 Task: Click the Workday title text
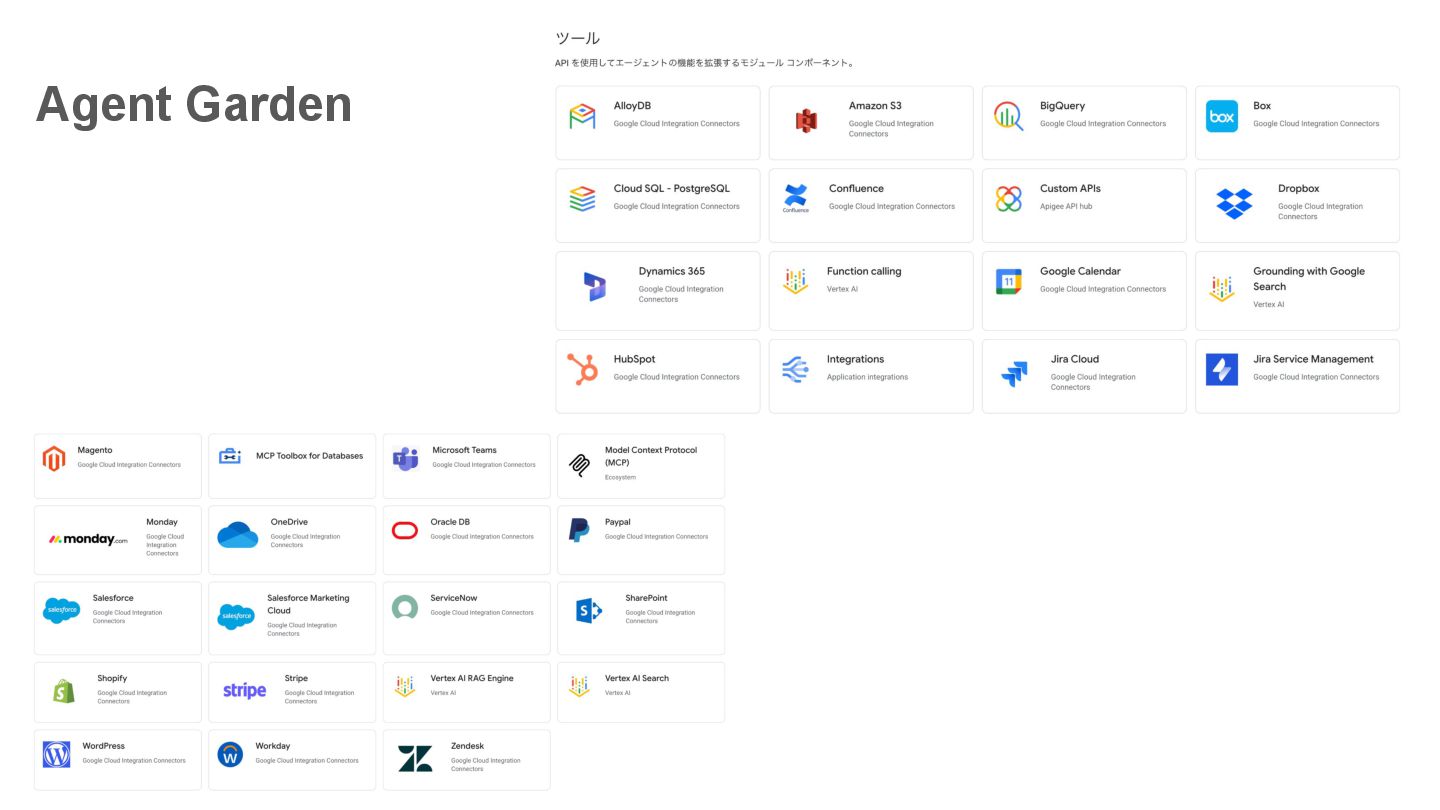[x=272, y=746]
